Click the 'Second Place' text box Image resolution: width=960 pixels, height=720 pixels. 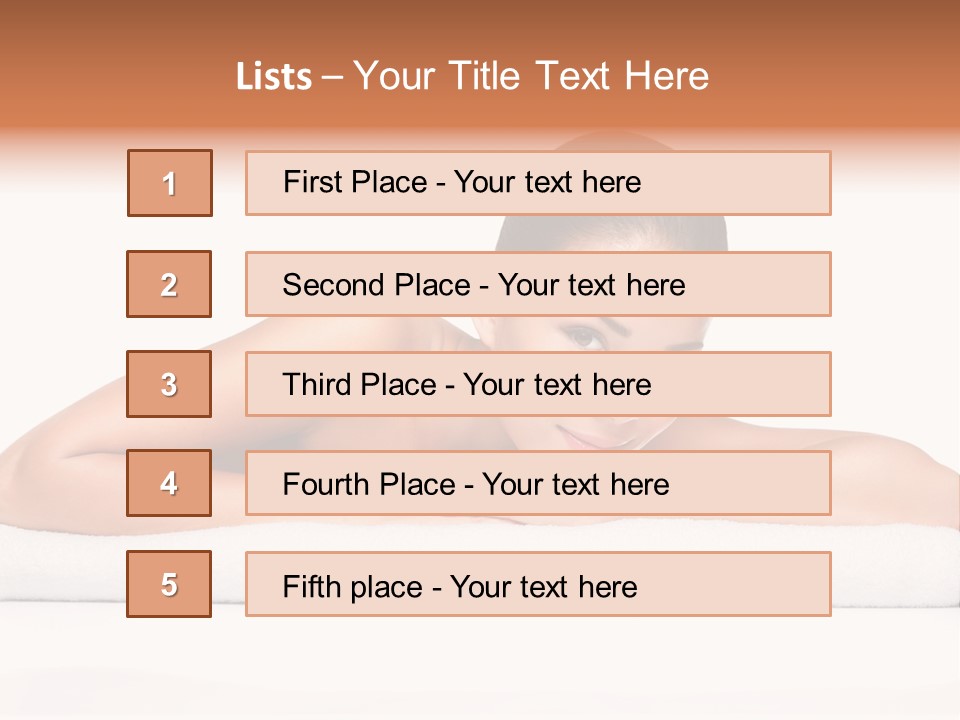[x=538, y=284]
